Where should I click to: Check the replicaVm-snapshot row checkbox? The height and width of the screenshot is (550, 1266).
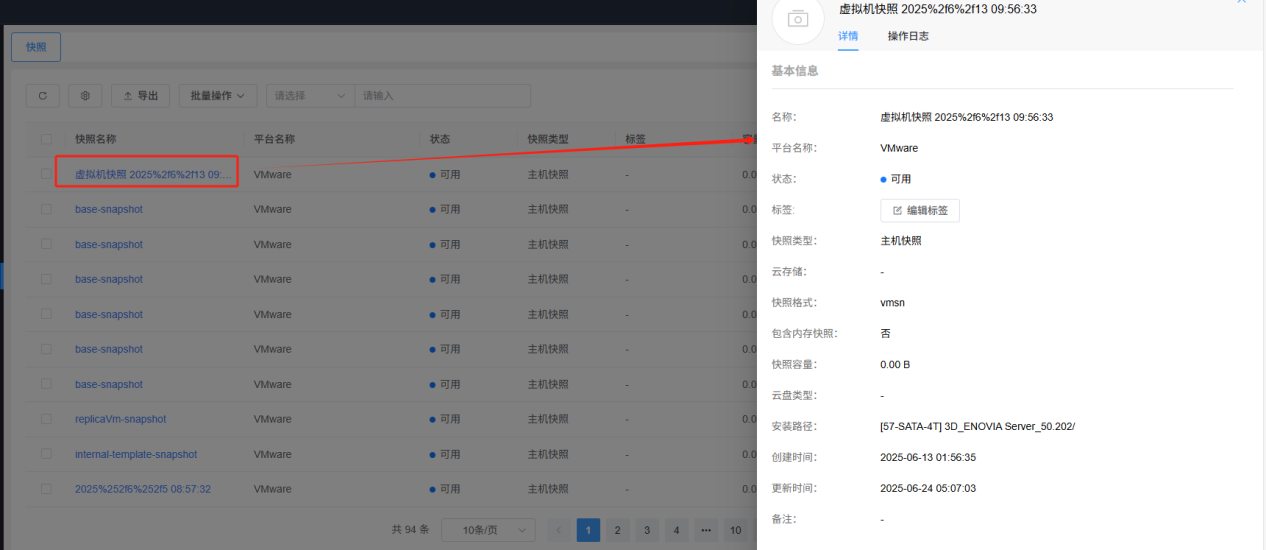coord(46,419)
